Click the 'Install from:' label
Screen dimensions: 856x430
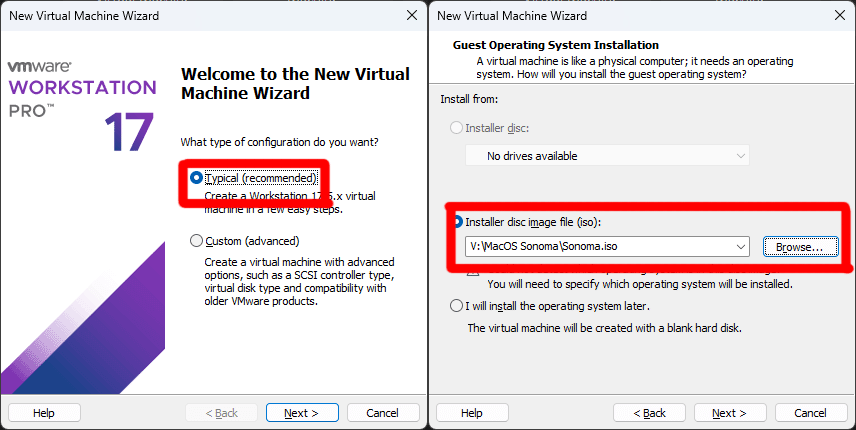point(469,99)
